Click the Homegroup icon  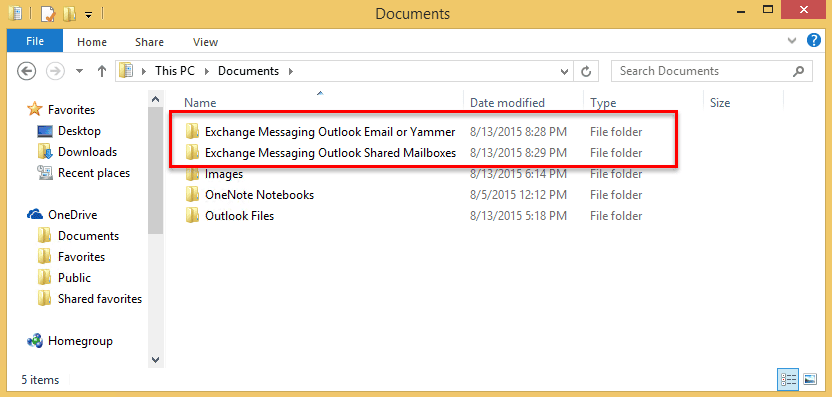click(x=34, y=341)
